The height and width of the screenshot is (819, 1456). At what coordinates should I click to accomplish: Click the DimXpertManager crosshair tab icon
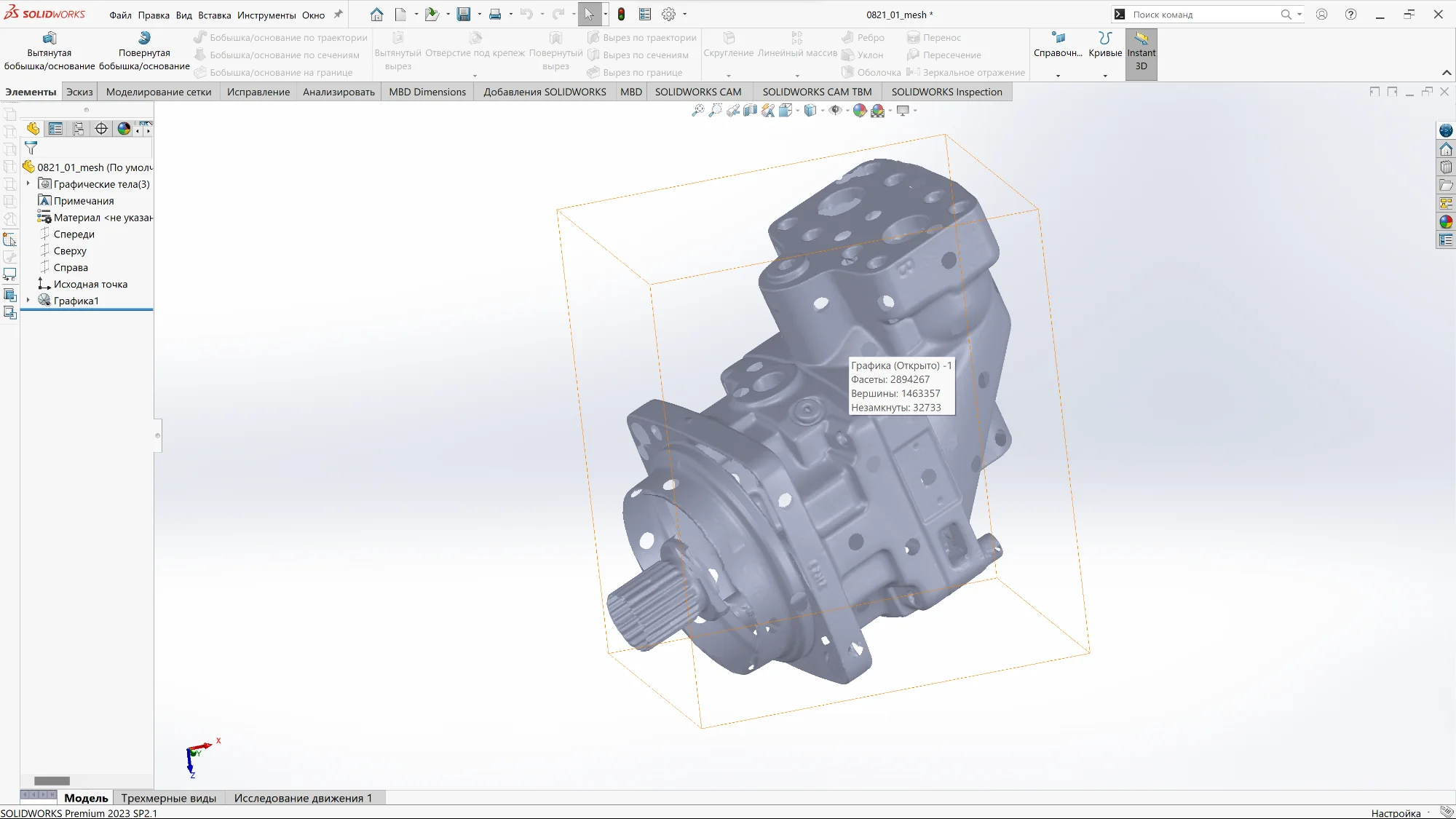coord(101,129)
